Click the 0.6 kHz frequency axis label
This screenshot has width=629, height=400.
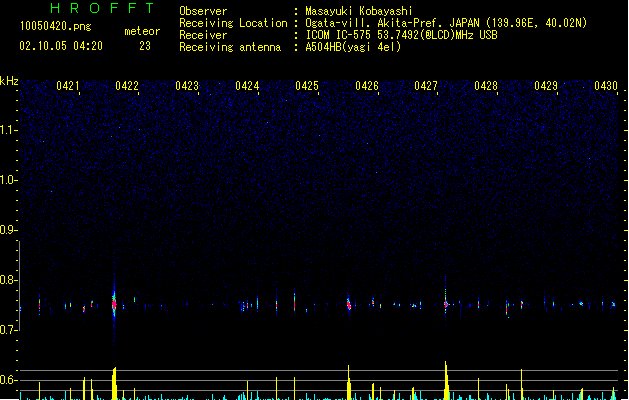point(8,380)
